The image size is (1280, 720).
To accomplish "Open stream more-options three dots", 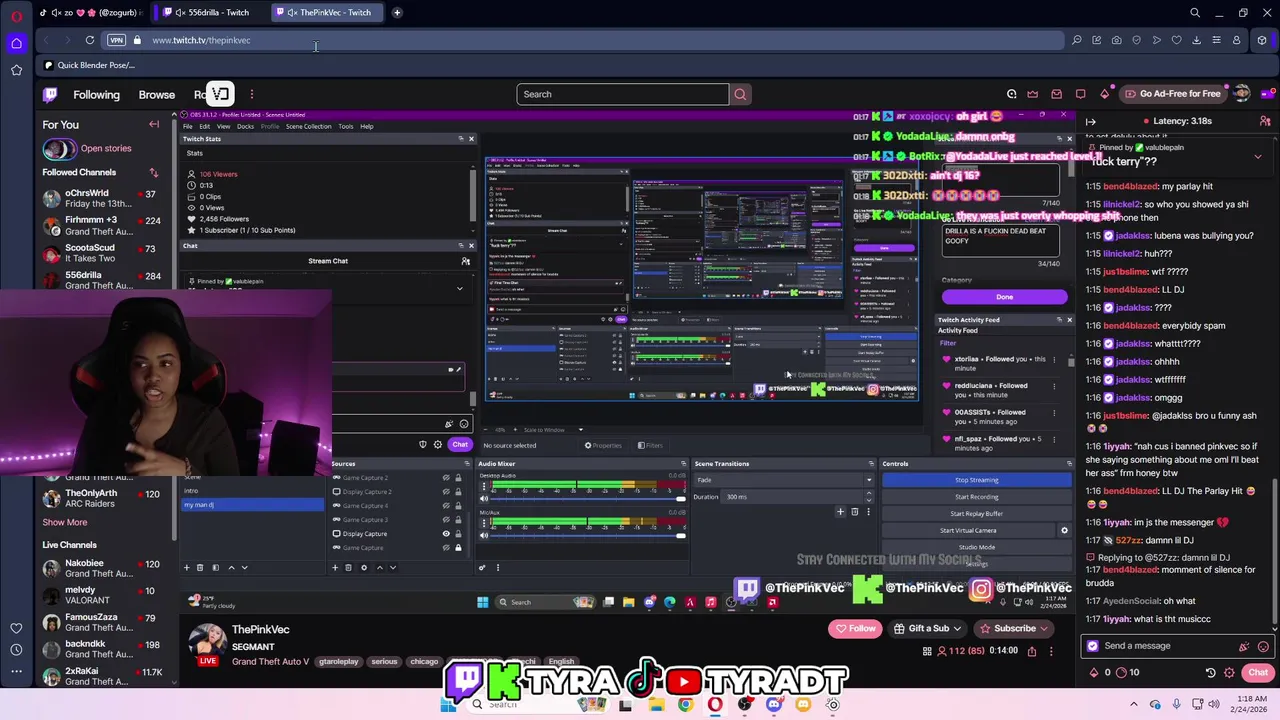I will pyautogui.click(x=1050, y=651).
